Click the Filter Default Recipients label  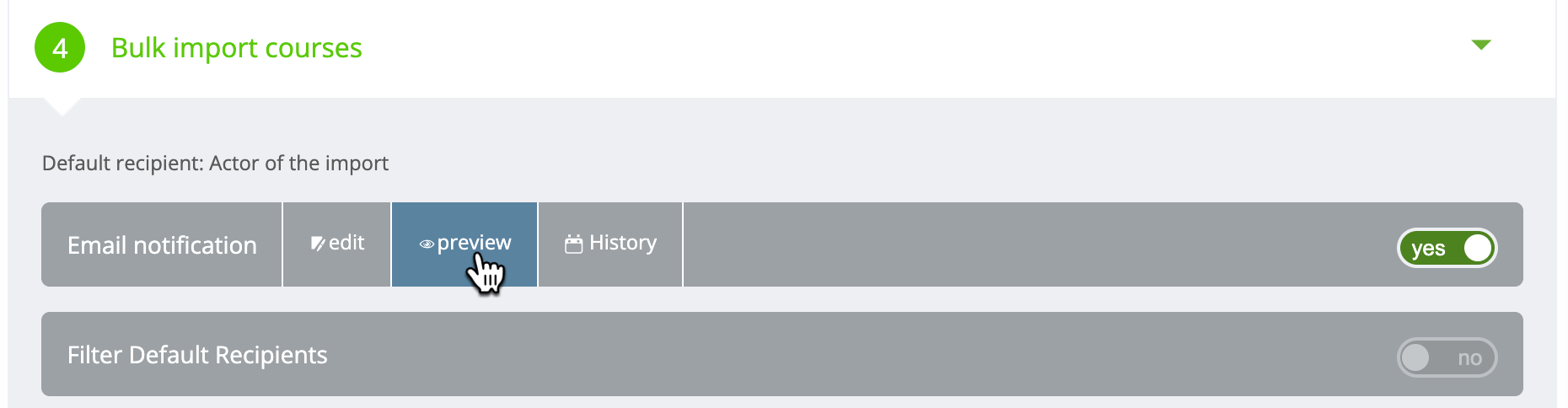197,355
